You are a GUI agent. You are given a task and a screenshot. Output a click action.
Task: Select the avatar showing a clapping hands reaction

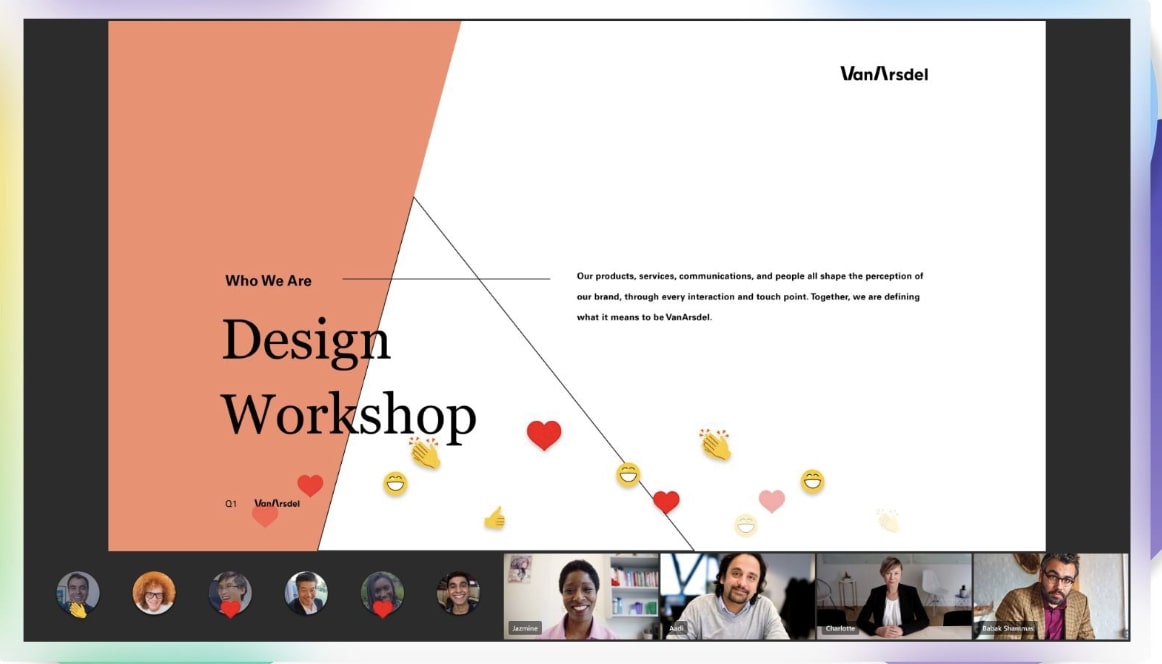pos(78,593)
